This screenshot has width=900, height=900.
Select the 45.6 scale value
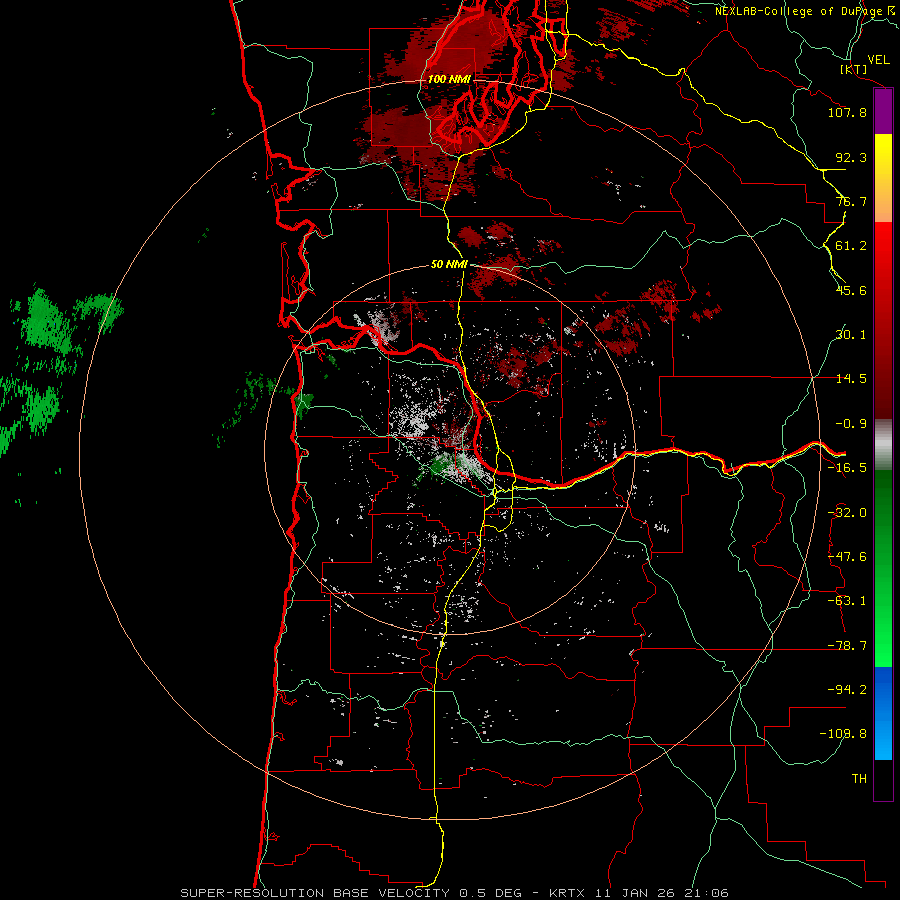point(851,290)
